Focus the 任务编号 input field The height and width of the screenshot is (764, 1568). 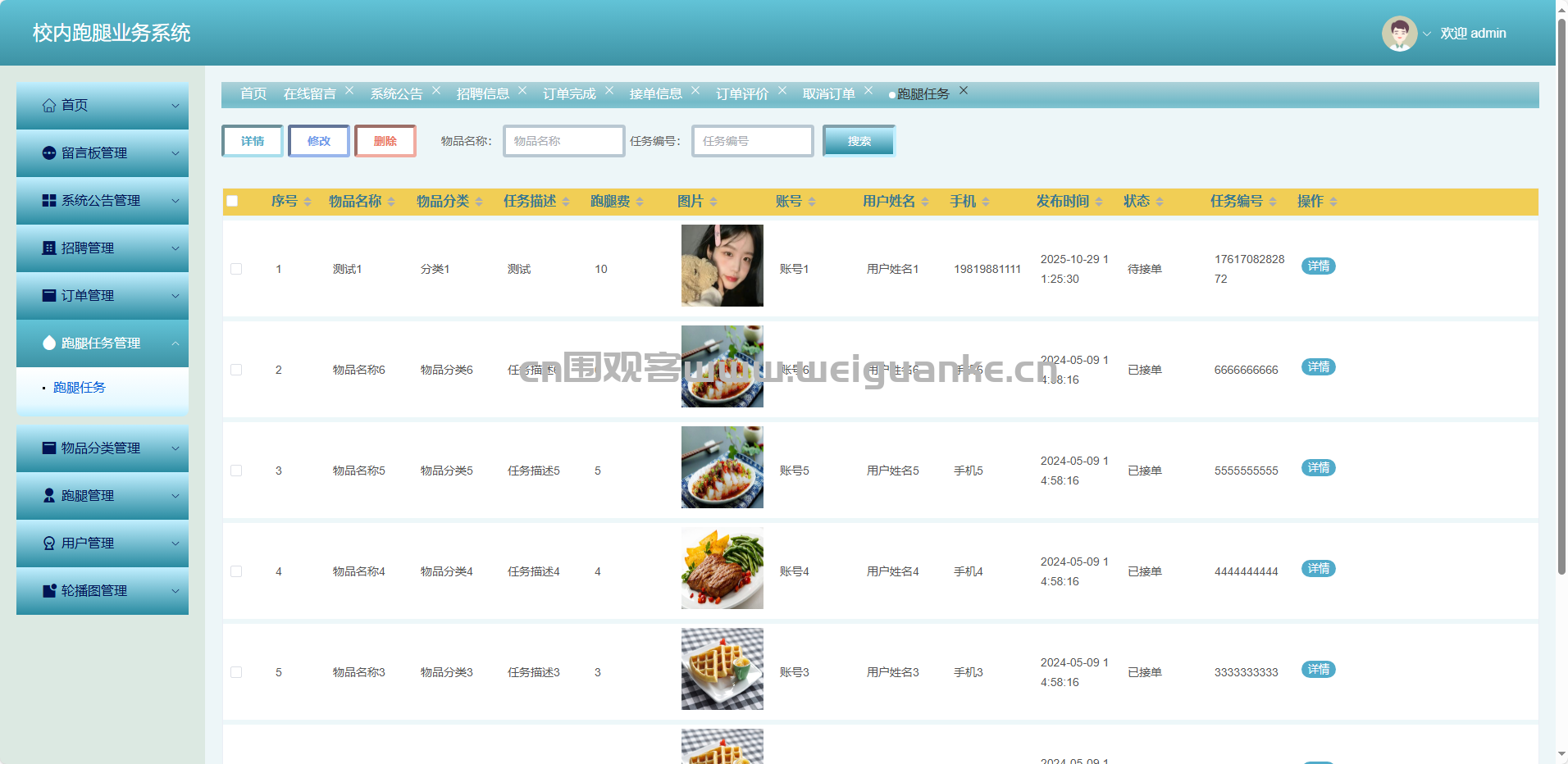[752, 141]
